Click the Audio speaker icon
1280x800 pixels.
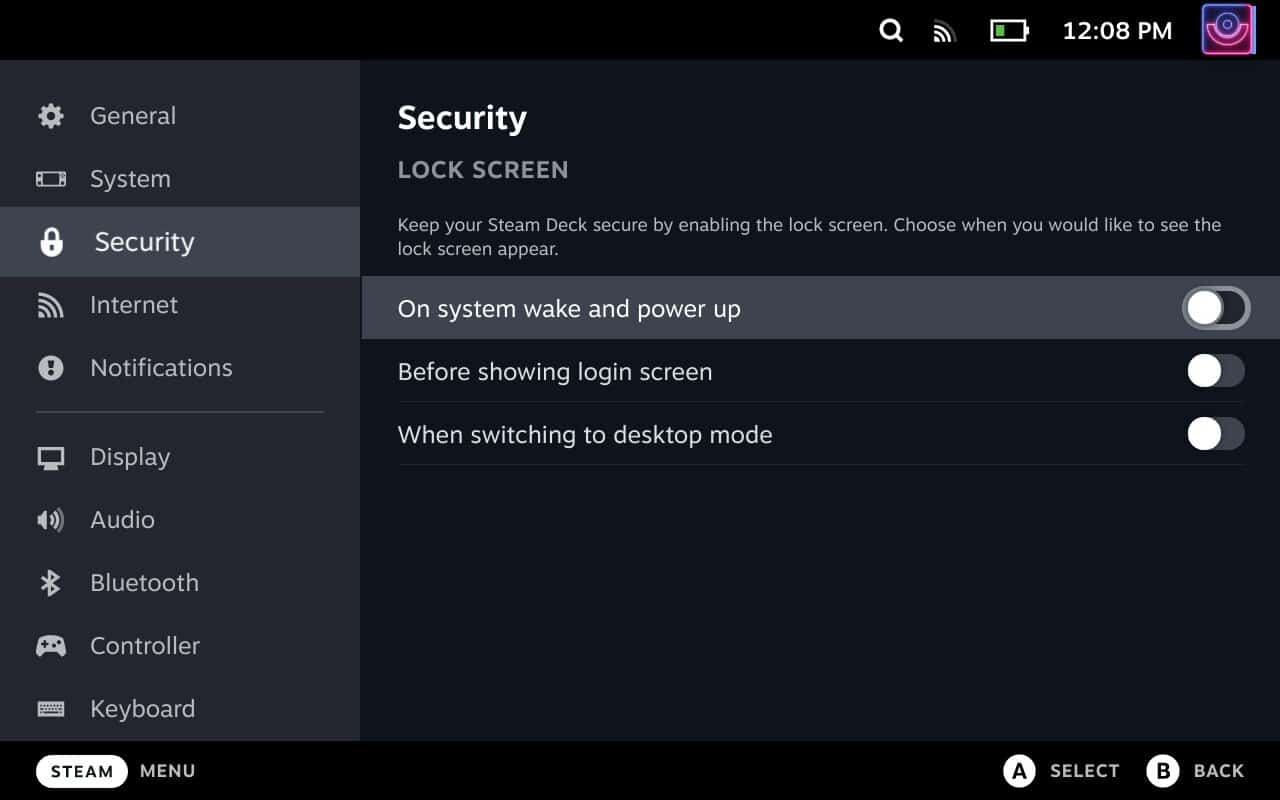50,520
